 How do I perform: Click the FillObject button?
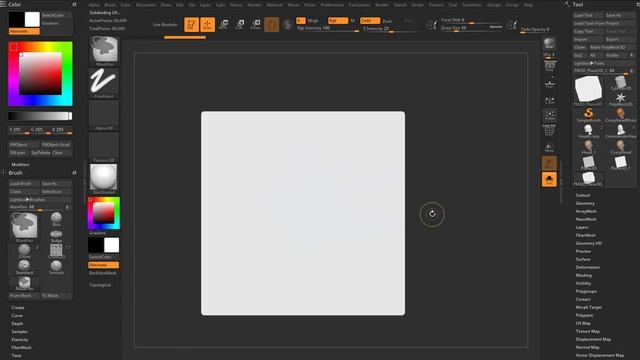click(24, 145)
